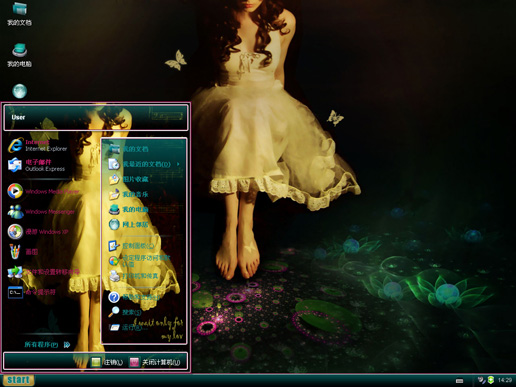The image size is (516, 387).
Task: Open 控制面板(C) control panel
Action: tap(132, 246)
